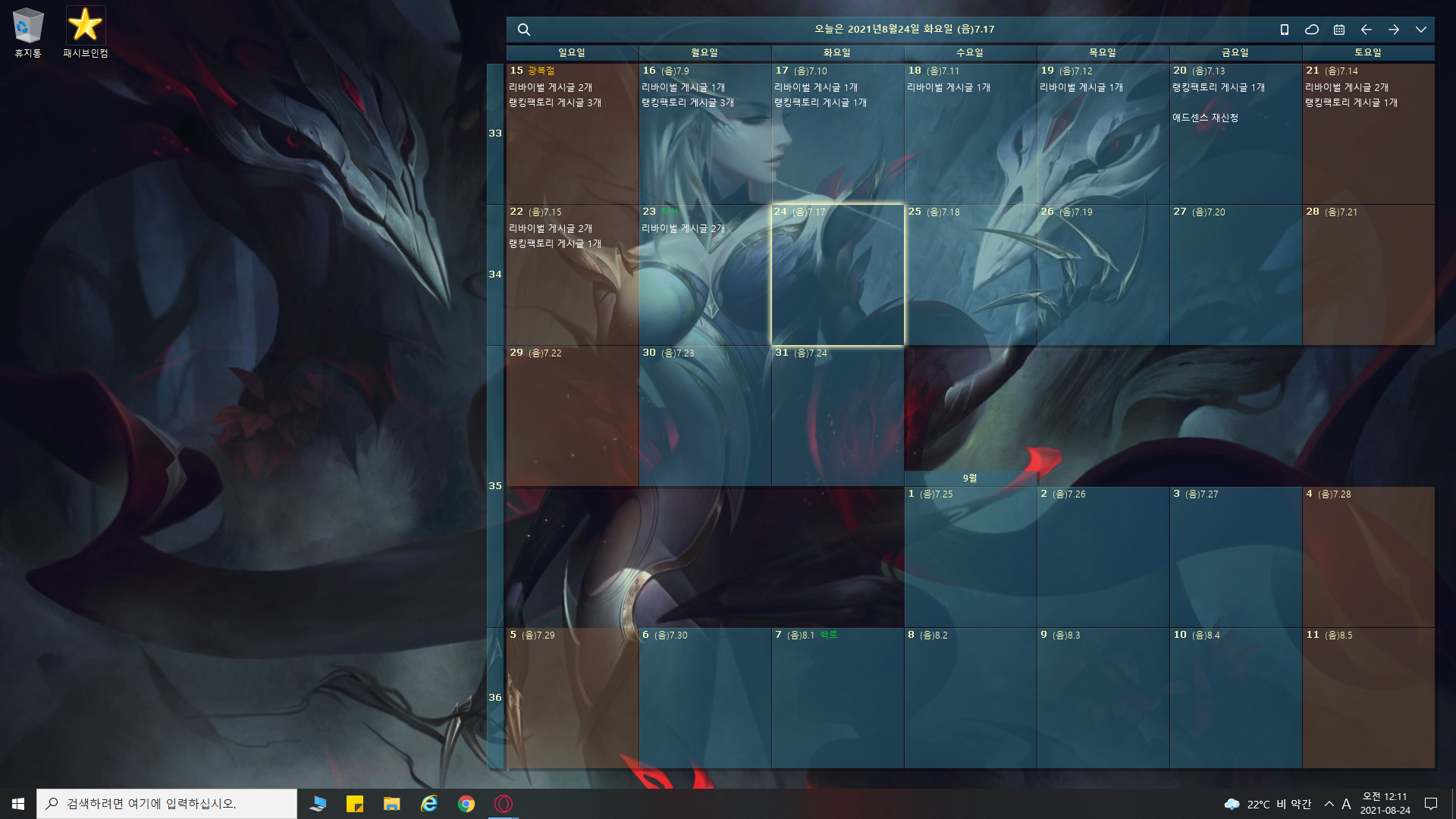Click '리바이벌 게시글 1개' on August 18
This screenshot has height=819, width=1456.
[x=949, y=87]
